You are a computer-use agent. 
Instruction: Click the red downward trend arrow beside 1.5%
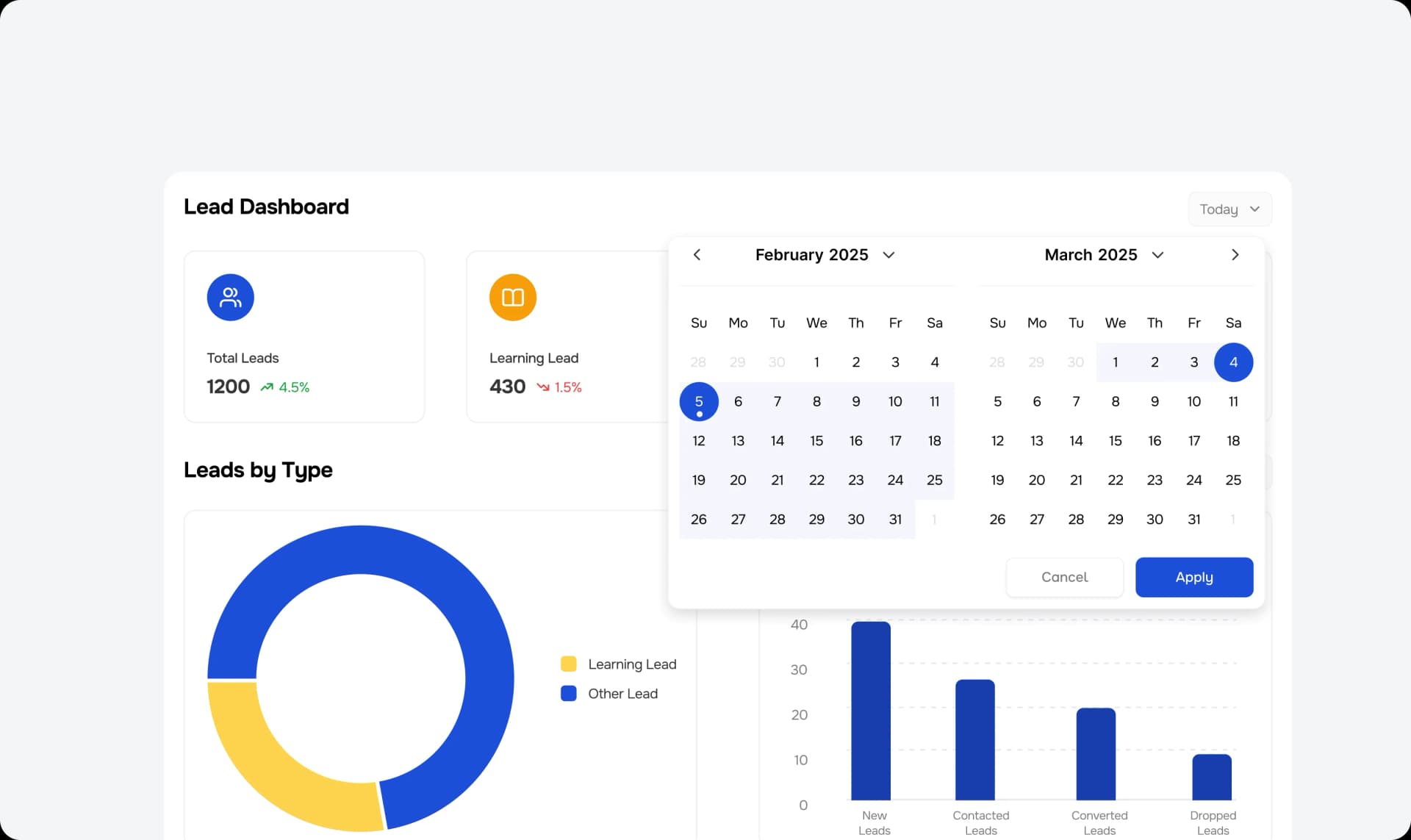(x=543, y=387)
